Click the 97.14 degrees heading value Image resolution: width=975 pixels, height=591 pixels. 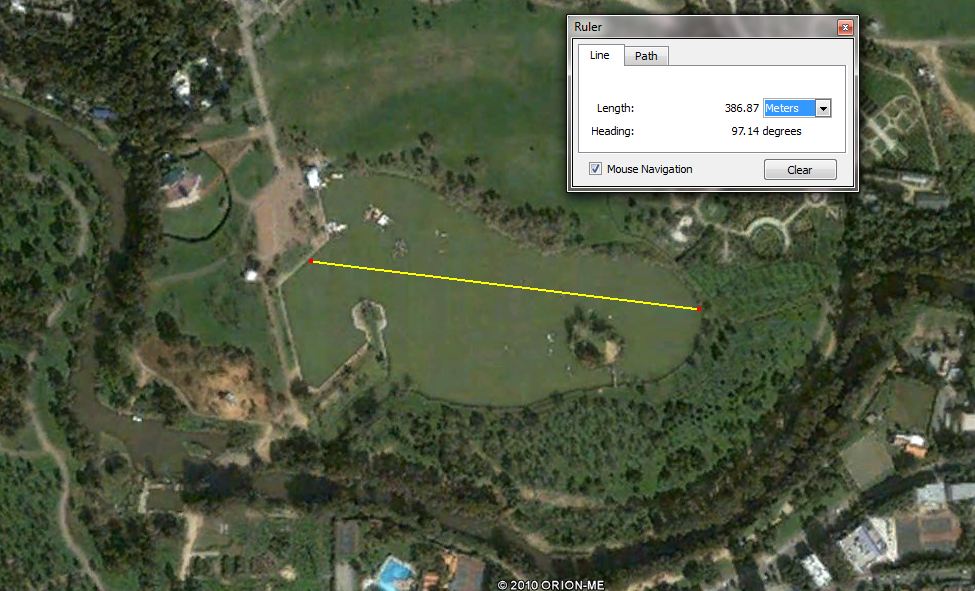[766, 131]
